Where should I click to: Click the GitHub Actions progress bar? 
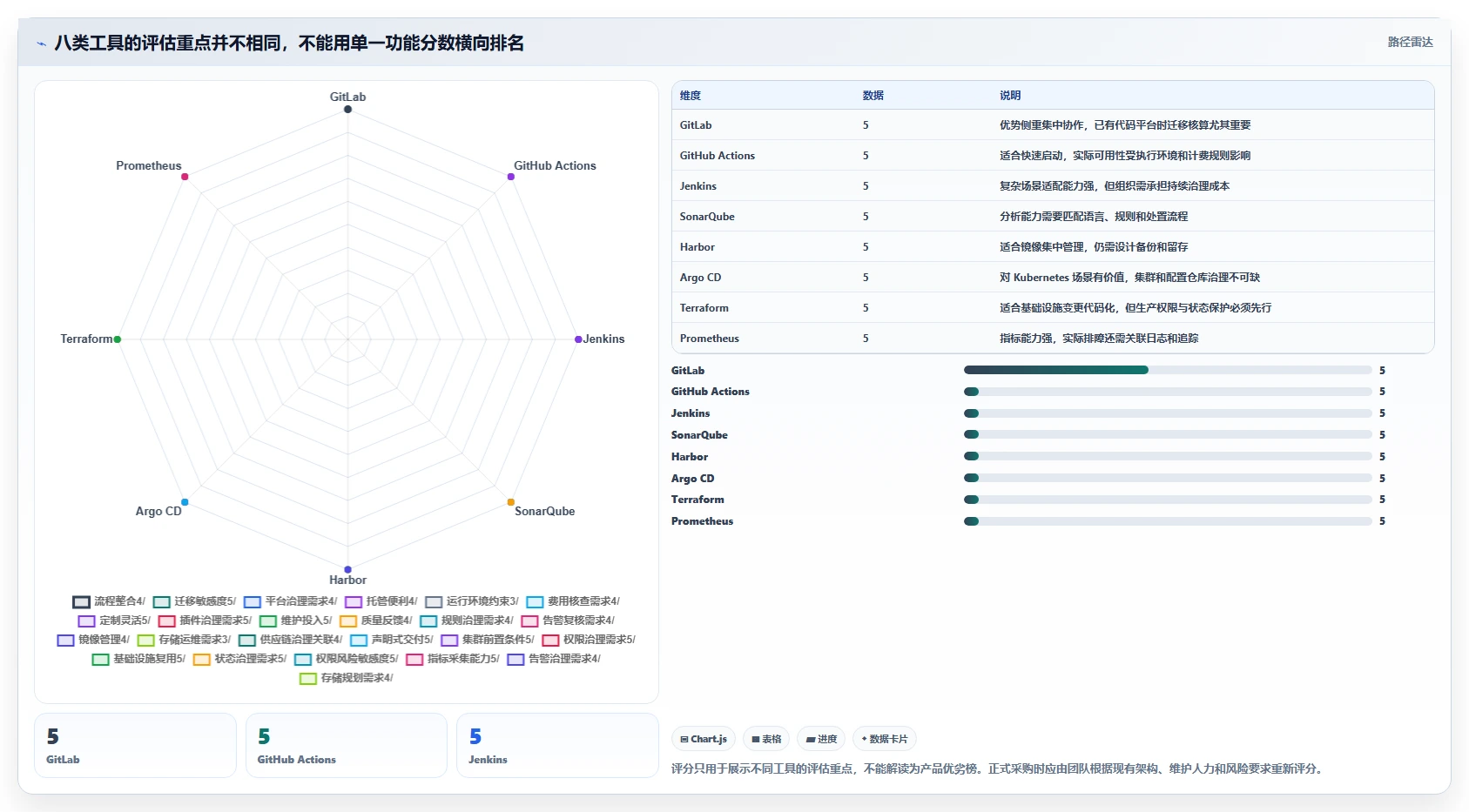[x=1168, y=392]
